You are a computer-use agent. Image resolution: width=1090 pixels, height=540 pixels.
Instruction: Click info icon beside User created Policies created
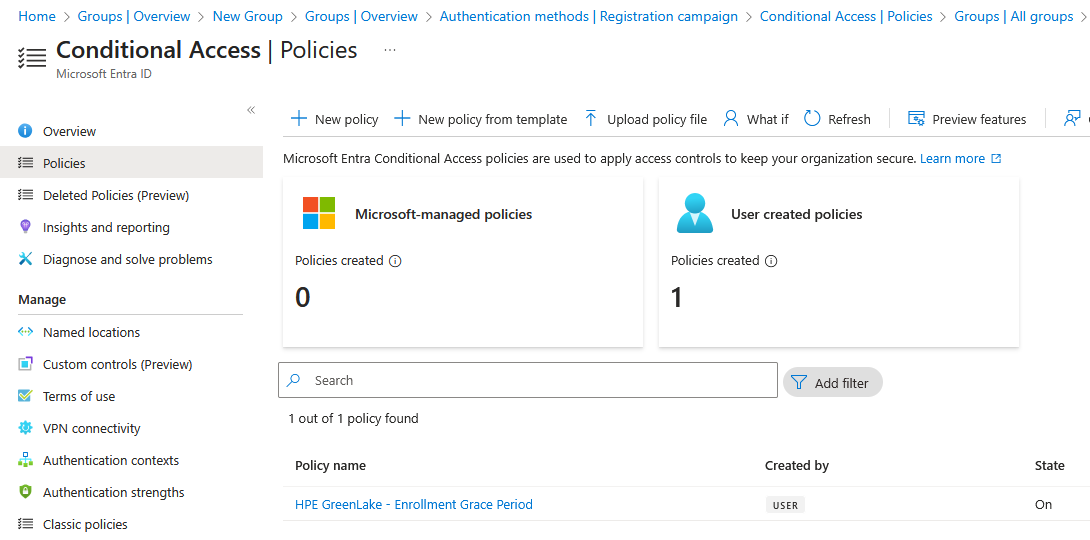point(771,261)
